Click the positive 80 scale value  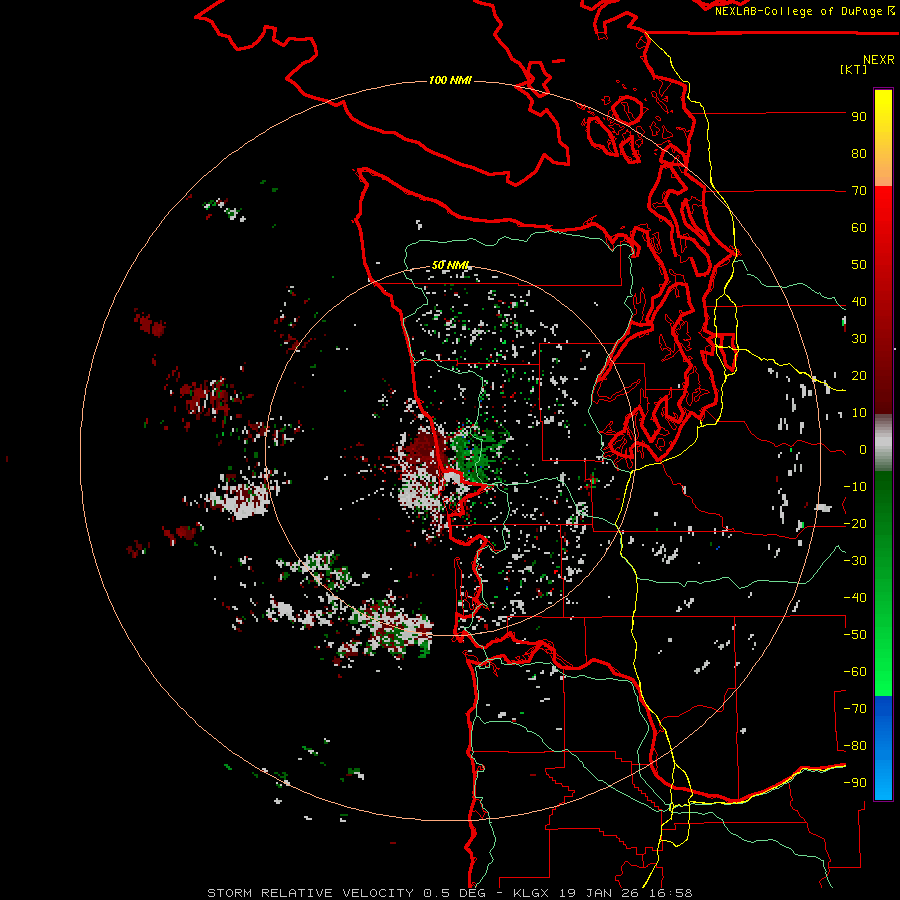coord(859,154)
